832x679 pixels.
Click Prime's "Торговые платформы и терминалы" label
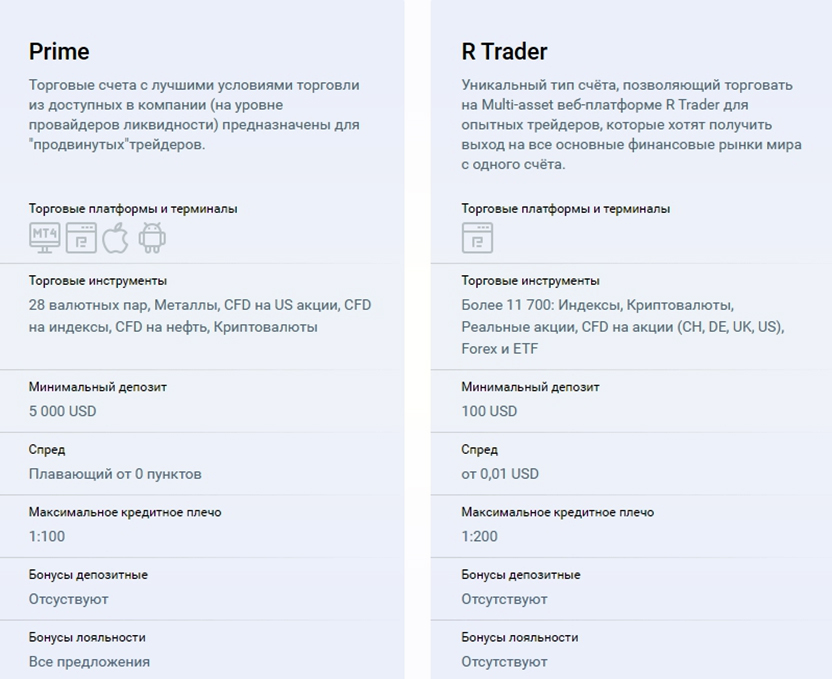[133, 209]
